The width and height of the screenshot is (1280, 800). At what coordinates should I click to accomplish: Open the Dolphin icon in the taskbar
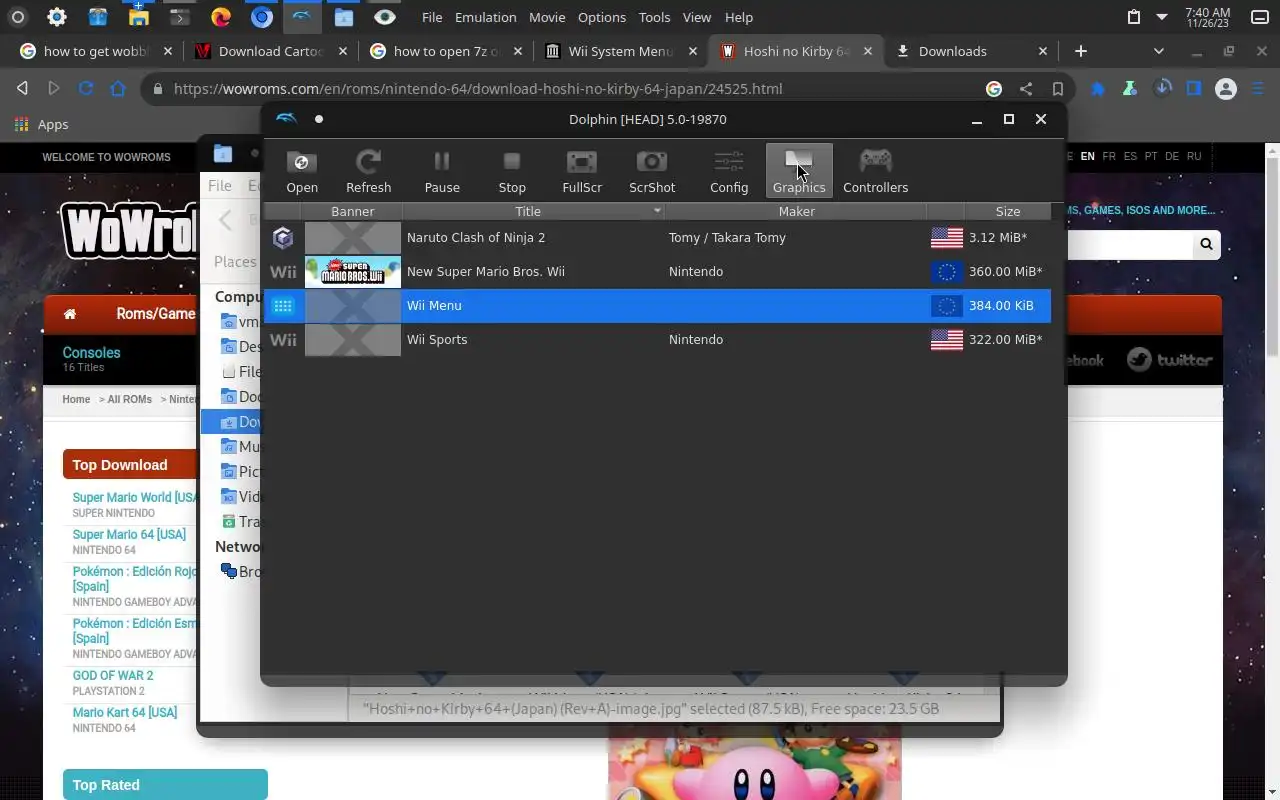(x=302, y=17)
